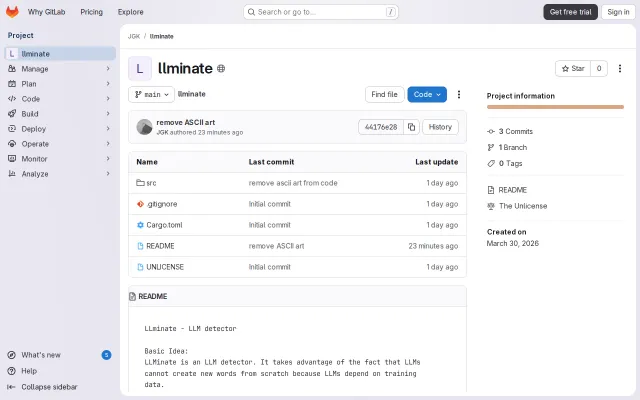Go to Pricing page

(x=91, y=12)
